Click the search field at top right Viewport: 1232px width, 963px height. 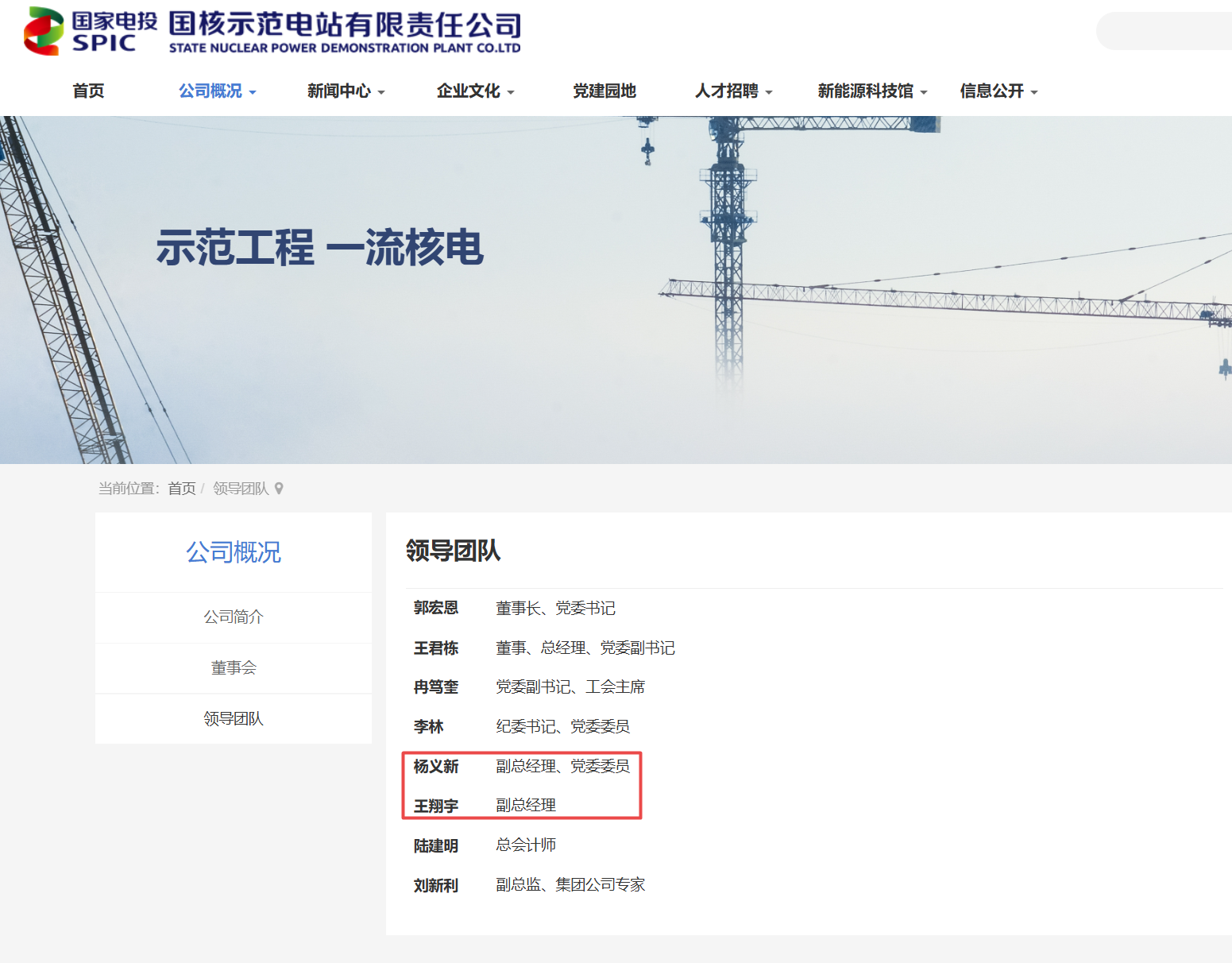point(1164,31)
